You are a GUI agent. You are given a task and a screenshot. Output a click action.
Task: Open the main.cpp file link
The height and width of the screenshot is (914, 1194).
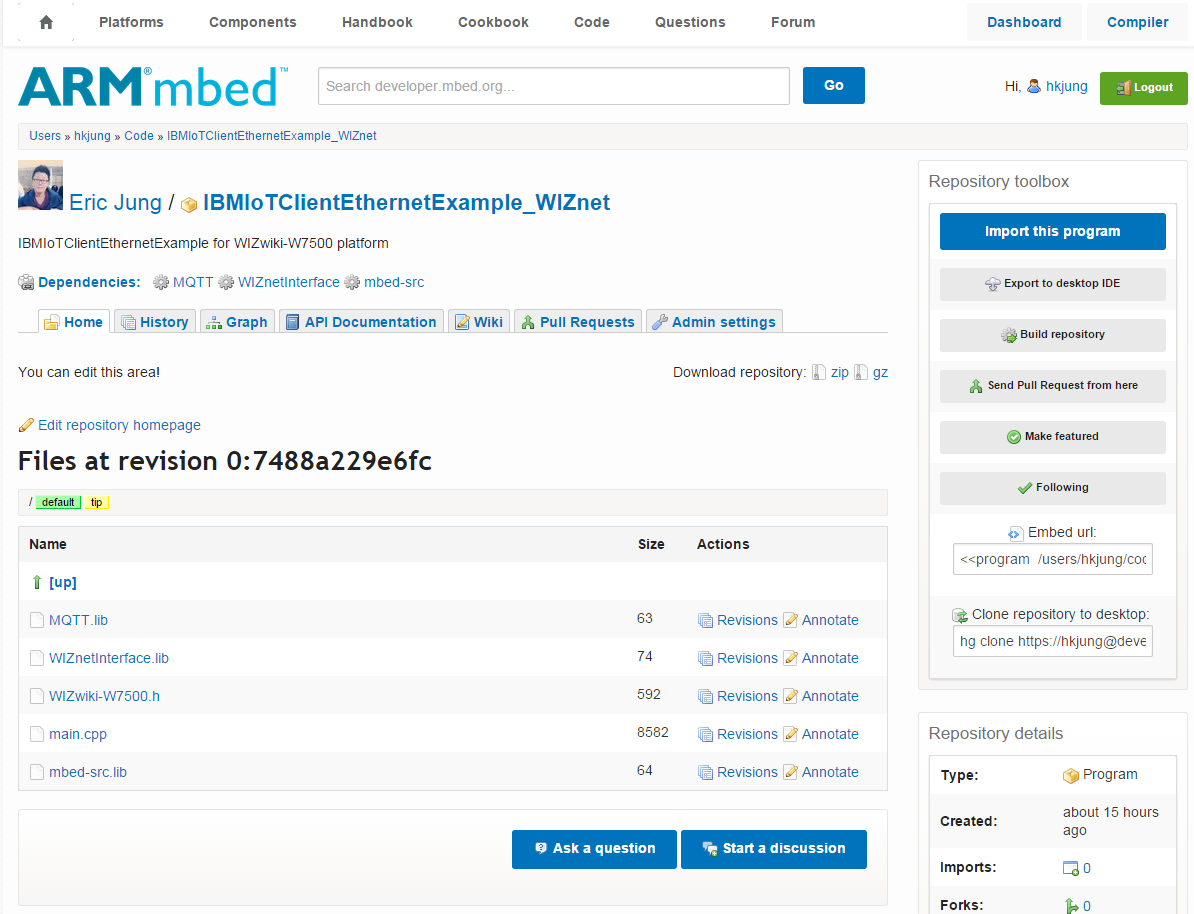pos(78,734)
